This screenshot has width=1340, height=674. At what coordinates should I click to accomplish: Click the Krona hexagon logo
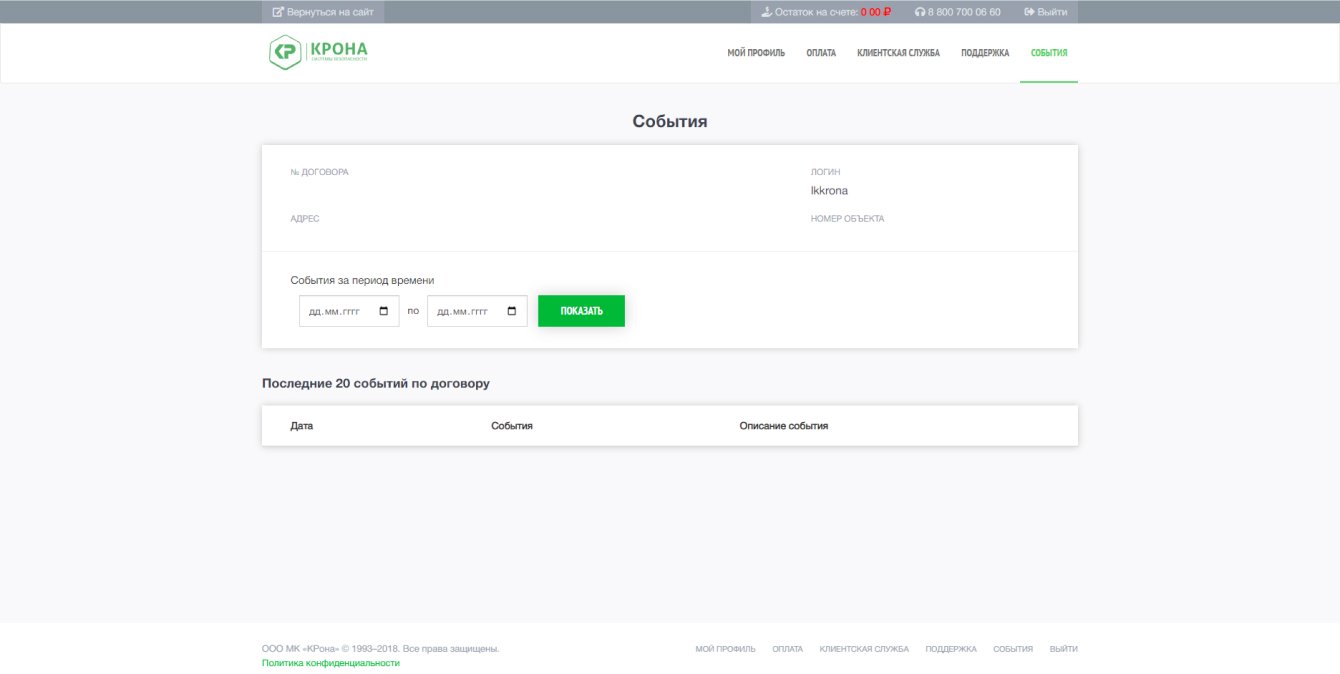pyautogui.click(x=286, y=52)
